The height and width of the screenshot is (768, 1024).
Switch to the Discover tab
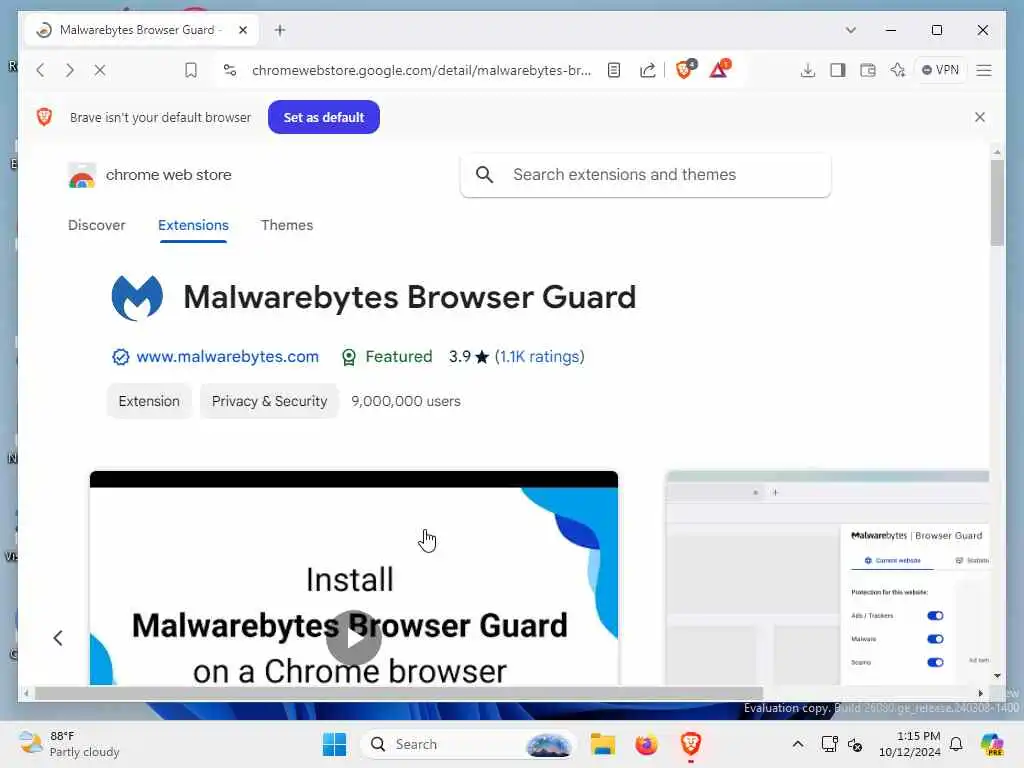click(x=97, y=225)
